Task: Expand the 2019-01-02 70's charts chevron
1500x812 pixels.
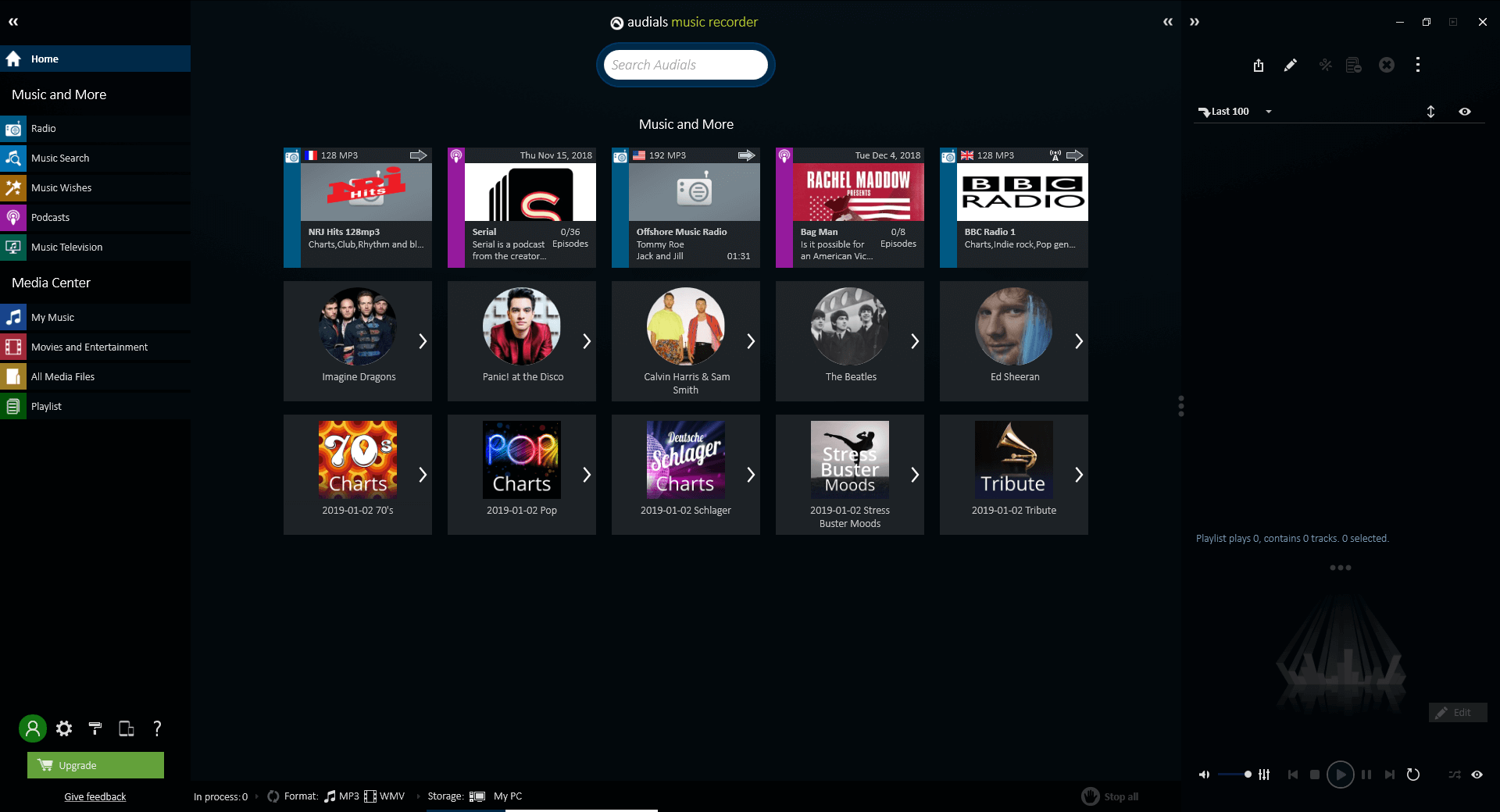Action: point(423,475)
